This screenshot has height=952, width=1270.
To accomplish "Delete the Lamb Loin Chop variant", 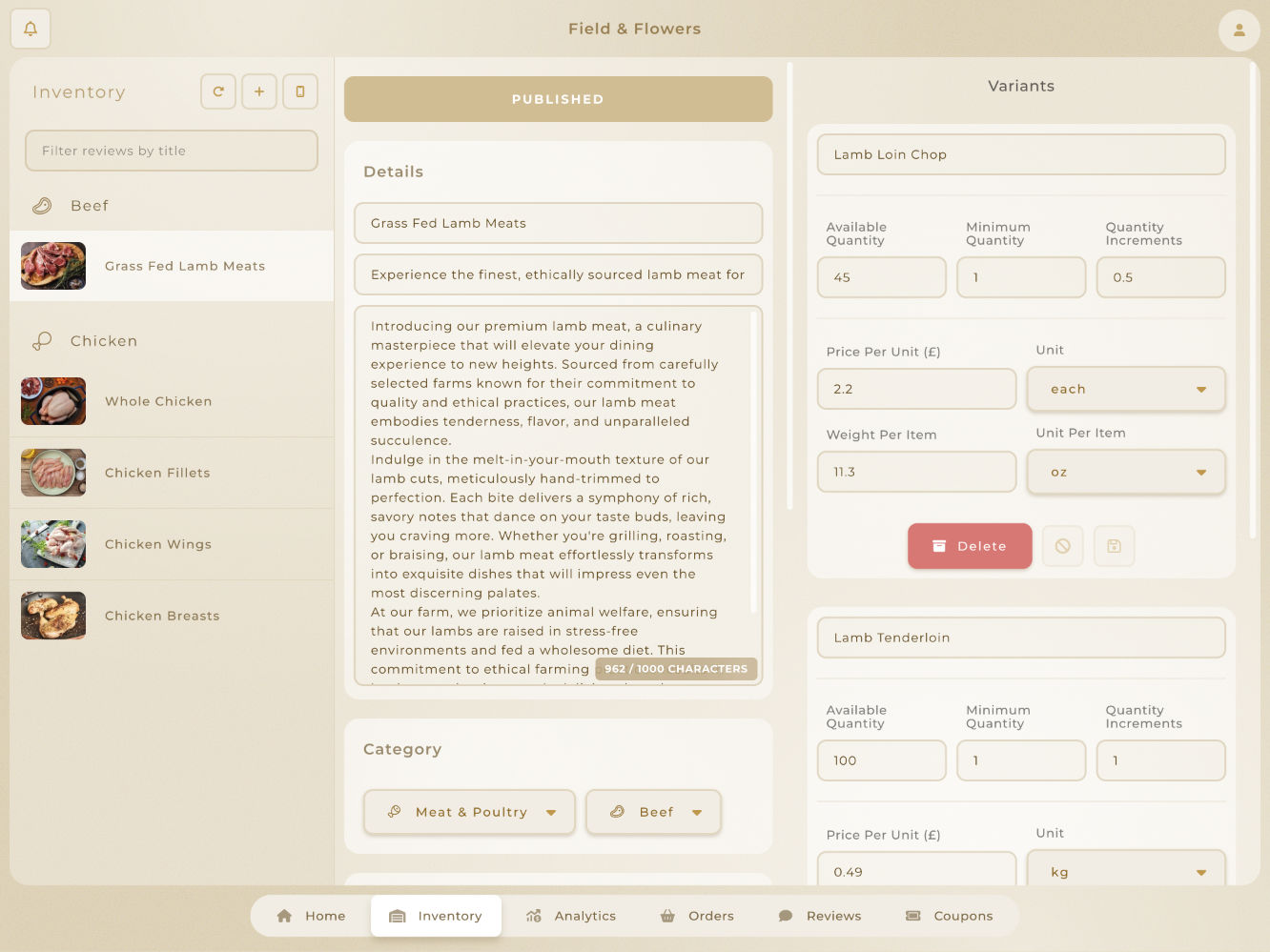I will (970, 546).
